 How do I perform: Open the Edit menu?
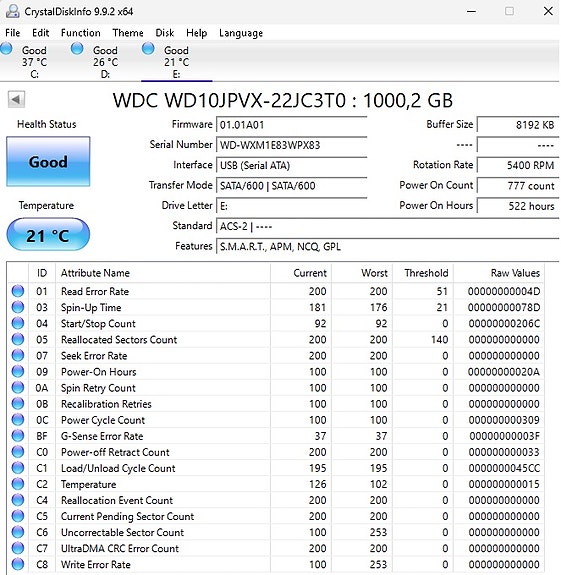[x=40, y=33]
